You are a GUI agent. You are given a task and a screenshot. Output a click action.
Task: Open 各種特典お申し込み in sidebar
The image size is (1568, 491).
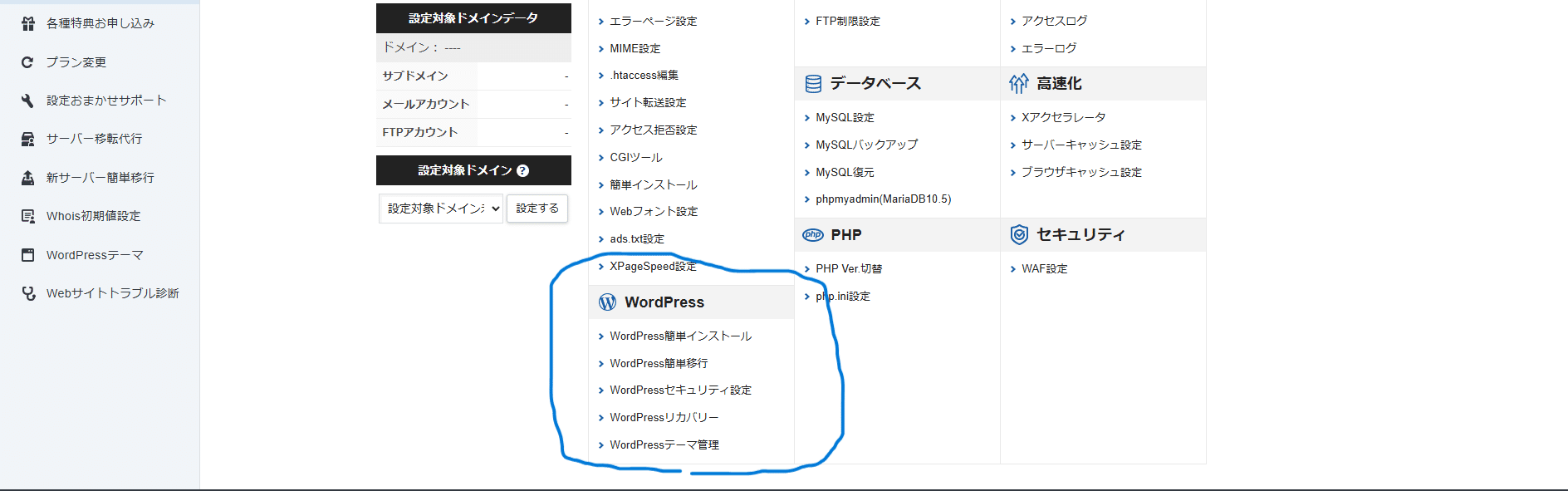click(x=100, y=23)
